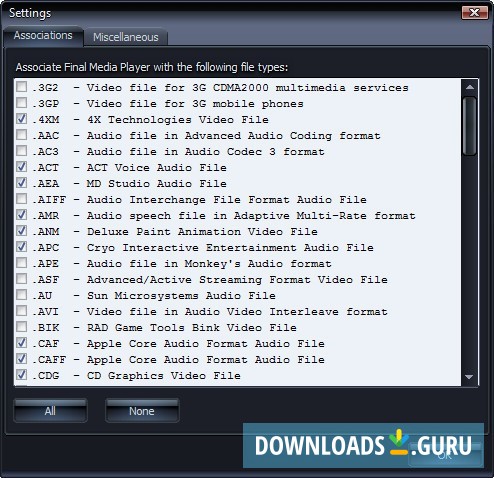The image size is (494, 478).
Task: Tick the .AU Sun Microsystems checkbox
Action: [22, 295]
